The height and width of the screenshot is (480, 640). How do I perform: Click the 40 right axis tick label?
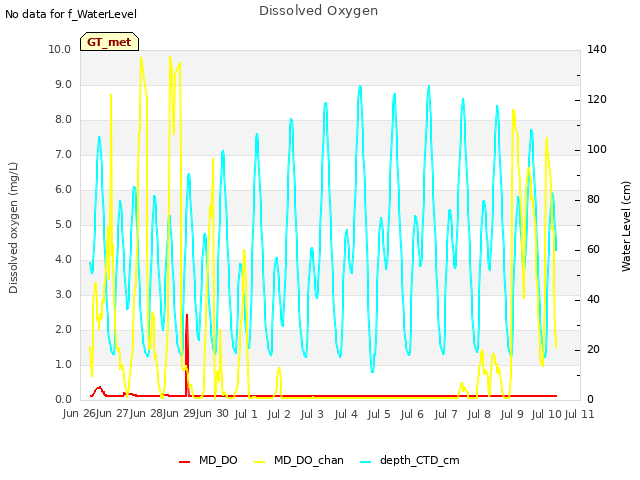pos(593,300)
